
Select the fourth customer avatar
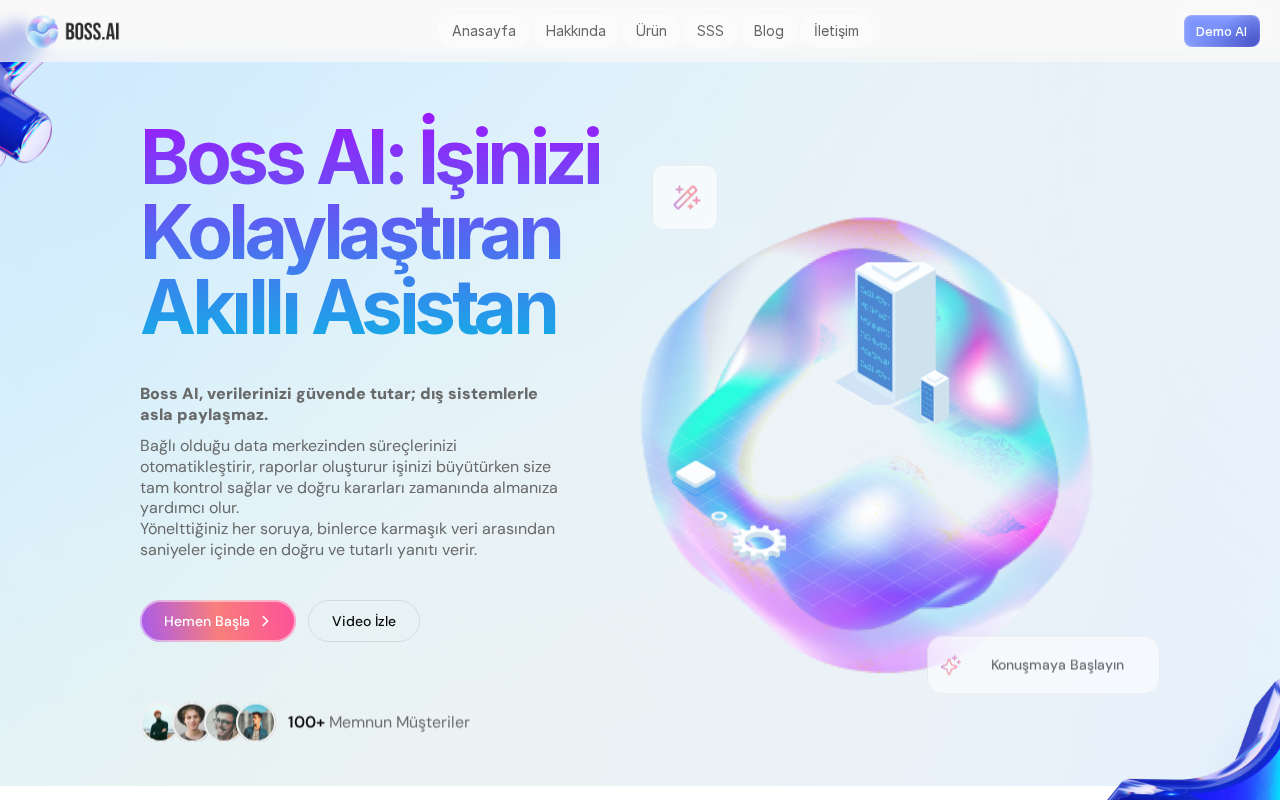click(x=256, y=722)
